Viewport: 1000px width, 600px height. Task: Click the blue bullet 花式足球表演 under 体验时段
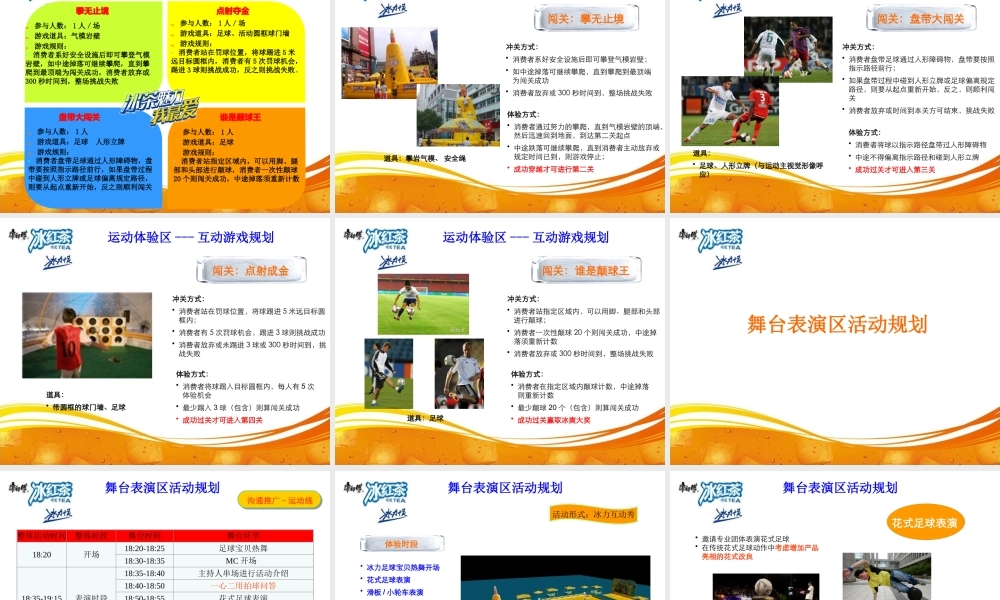pyautogui.click(x=388, y=580)
